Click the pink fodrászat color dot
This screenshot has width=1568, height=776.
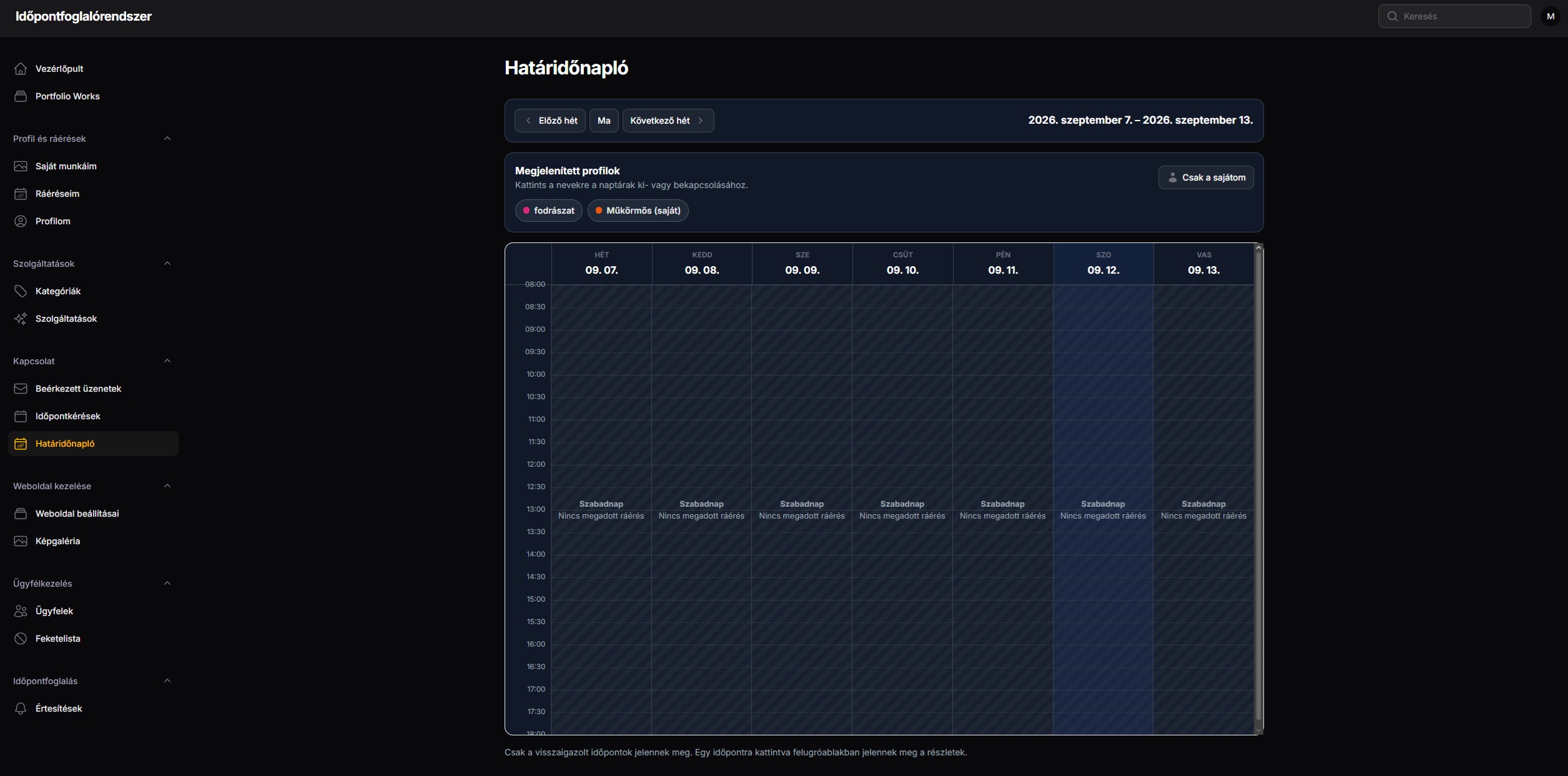point(526,211)
